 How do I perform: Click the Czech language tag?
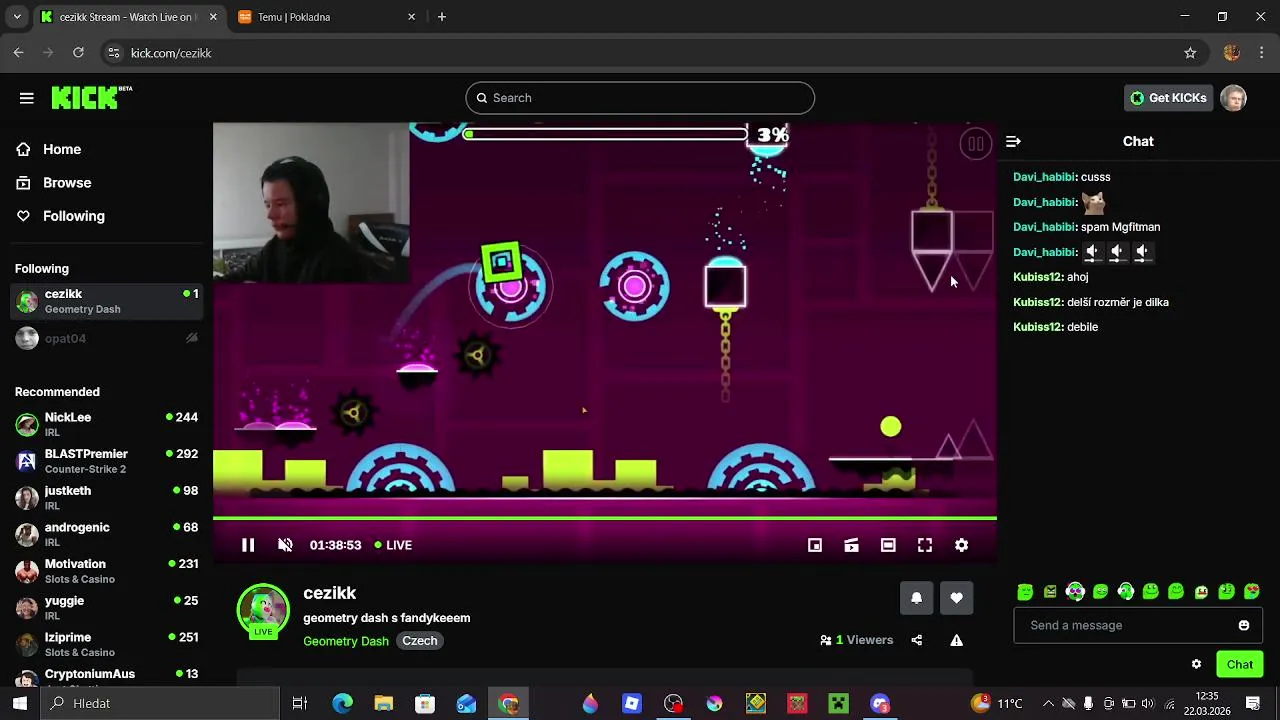(420, 641)
